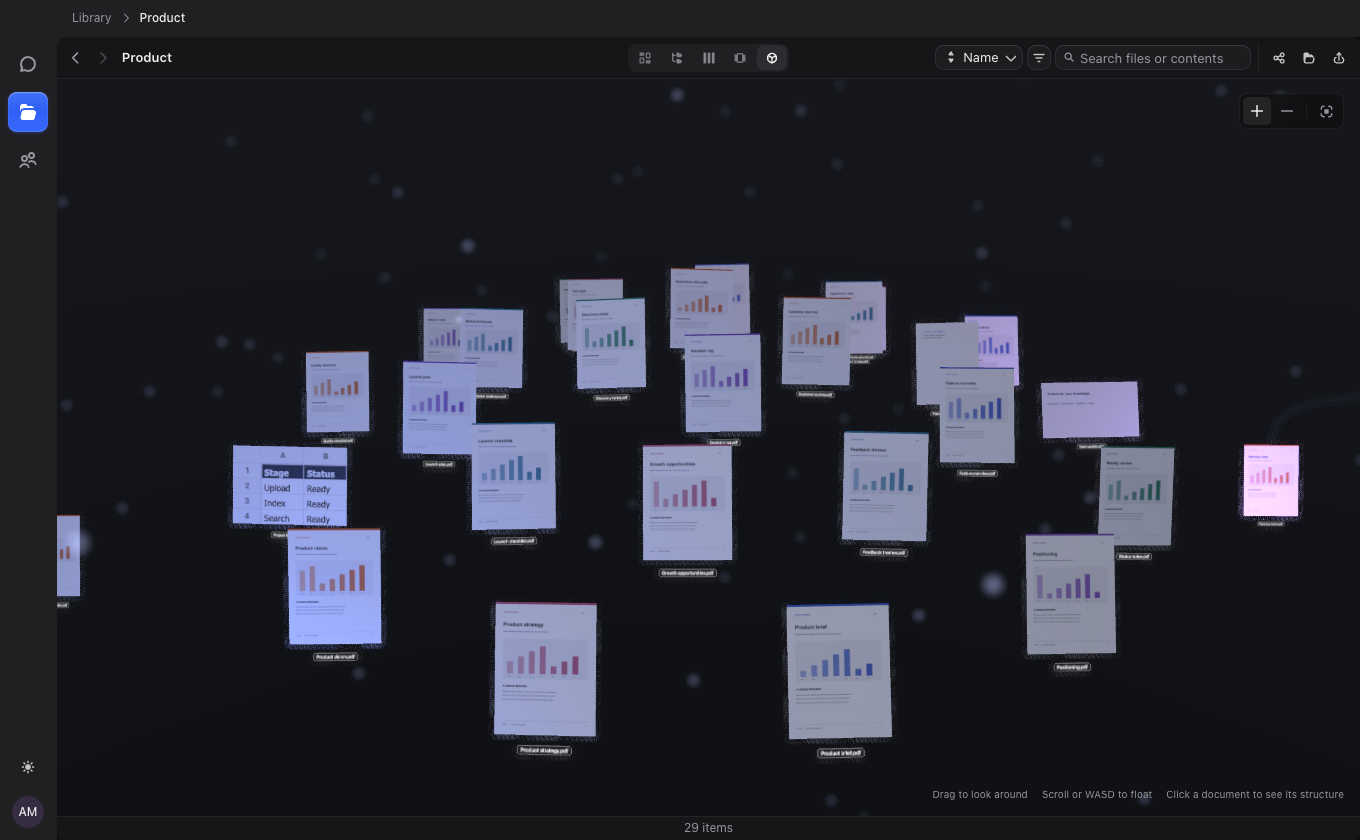Switch to columns view layout
This screenshot has width=1360, height=840.
coord(709,58)
